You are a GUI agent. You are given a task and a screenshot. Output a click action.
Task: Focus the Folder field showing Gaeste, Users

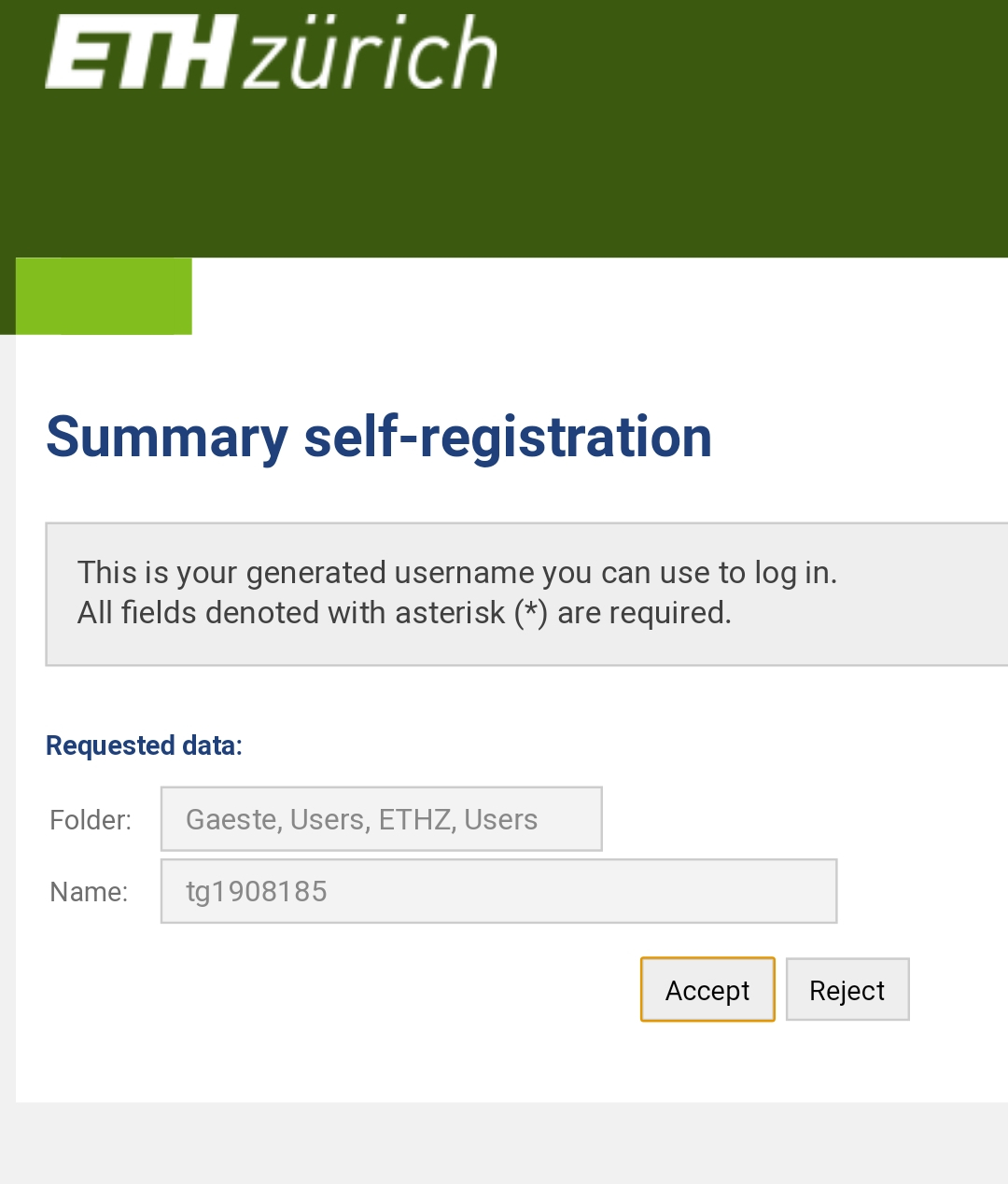tap(382, 819)
